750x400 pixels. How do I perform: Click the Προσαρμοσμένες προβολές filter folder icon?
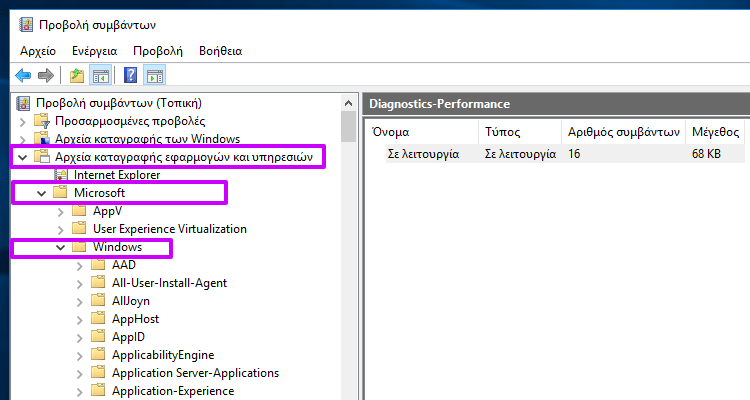tap(42, 121)
